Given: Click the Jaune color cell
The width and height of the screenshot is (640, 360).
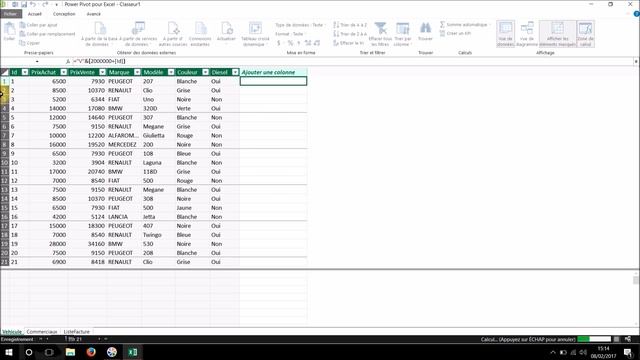Looking at the screenshot, I should [x=193, y=208].
